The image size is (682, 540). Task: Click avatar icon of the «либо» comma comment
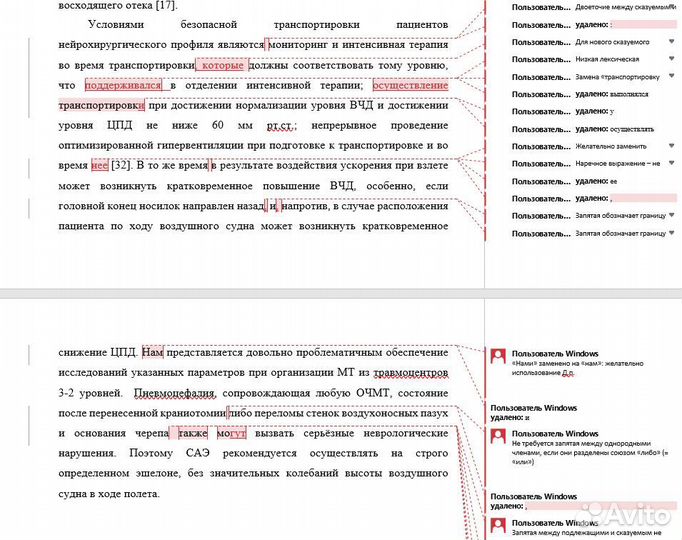click(x=497, y=435)
